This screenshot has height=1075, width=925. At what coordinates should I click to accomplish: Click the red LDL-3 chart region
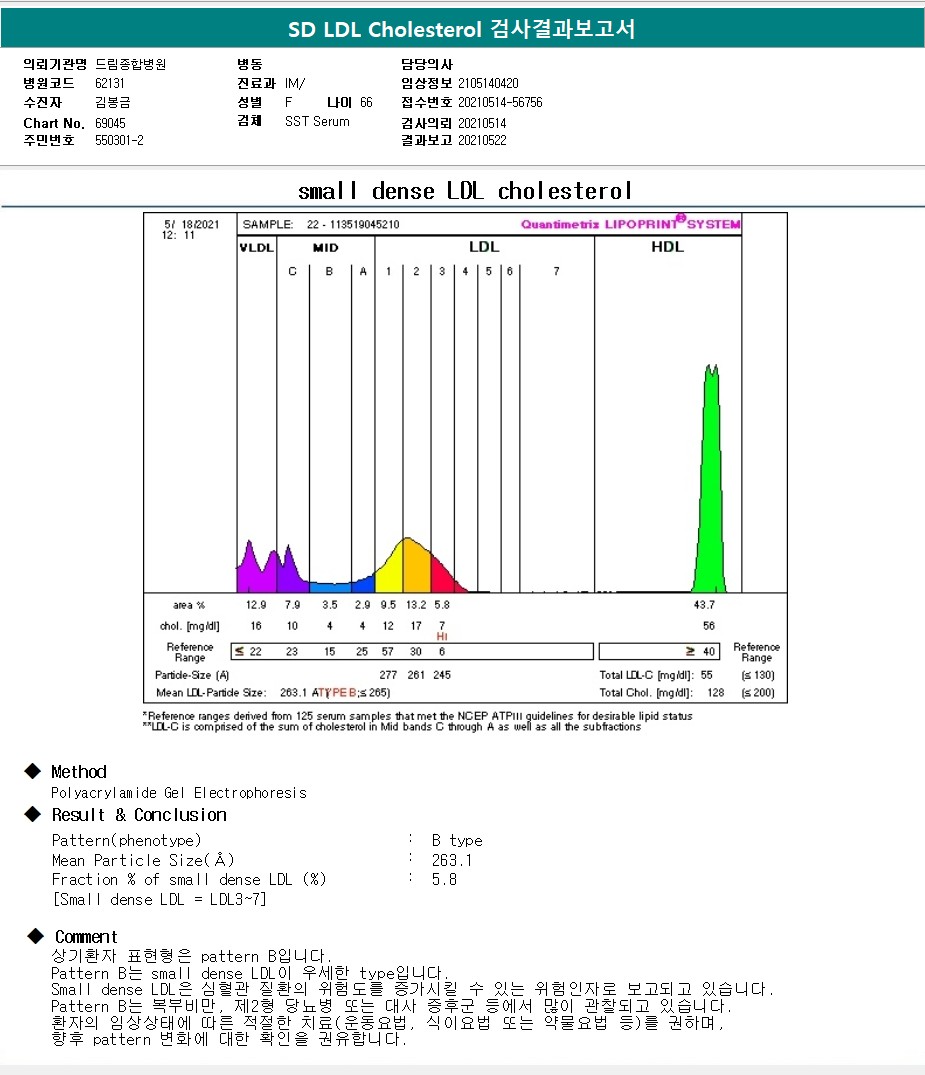442,577
